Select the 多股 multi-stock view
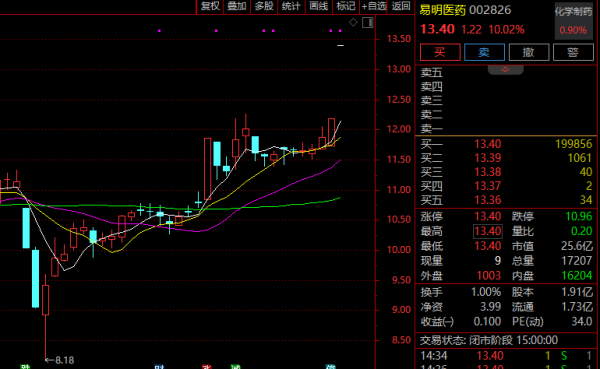The height and width of the screenshot is (369, 600). point(264,7)
